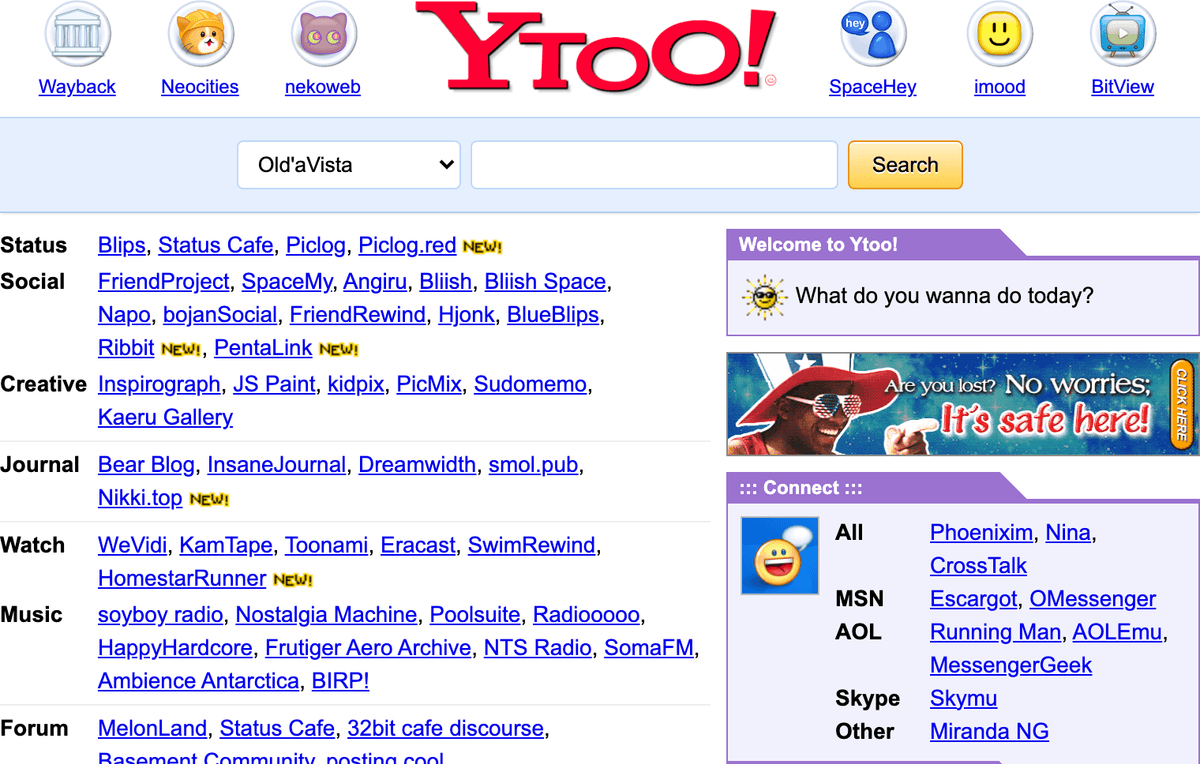The height and width of the screenshot is (764, 1200).
Task: Visit the FriendProject link
Action: (164, 282)
